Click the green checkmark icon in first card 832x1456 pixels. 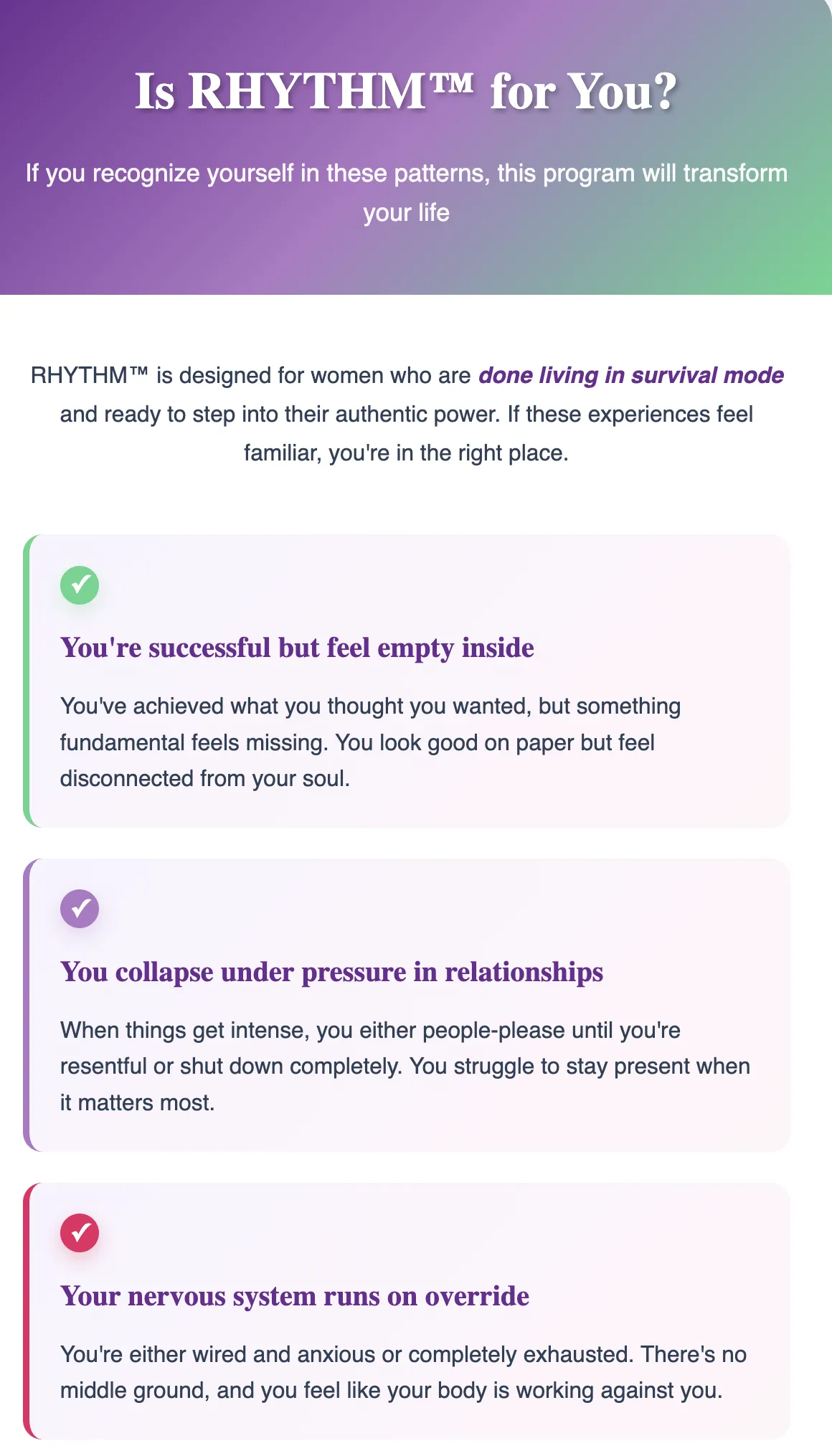click(80, 585)
